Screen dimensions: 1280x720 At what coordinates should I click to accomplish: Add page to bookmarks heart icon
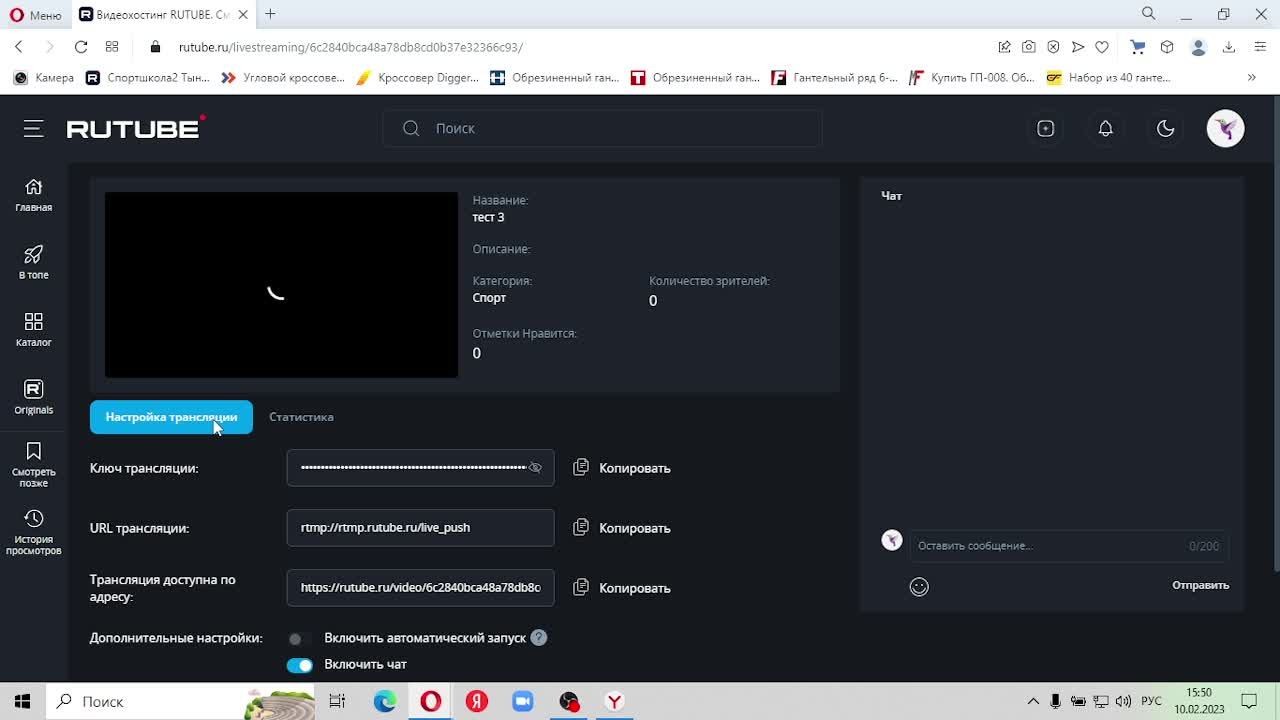1102,47
